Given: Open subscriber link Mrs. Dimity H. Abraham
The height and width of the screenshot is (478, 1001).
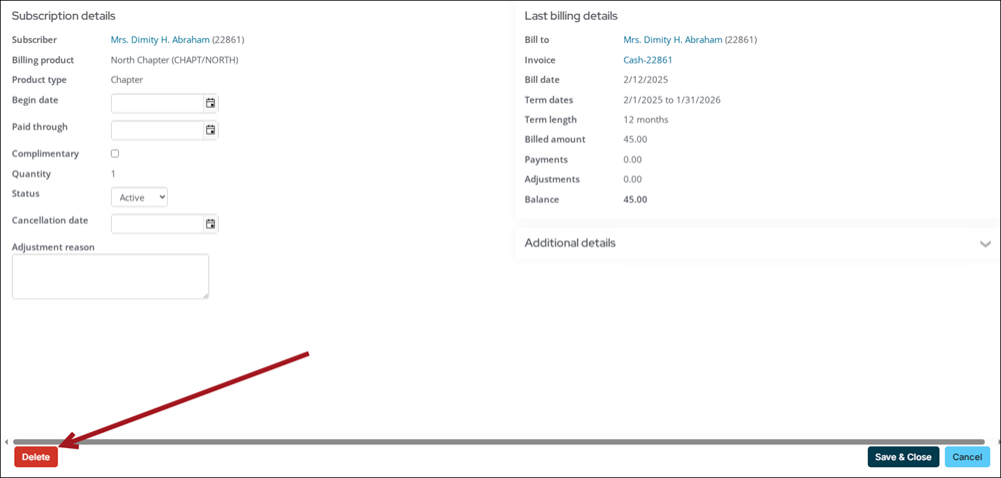Looking at the screenshot, I should tap(160, 40).
